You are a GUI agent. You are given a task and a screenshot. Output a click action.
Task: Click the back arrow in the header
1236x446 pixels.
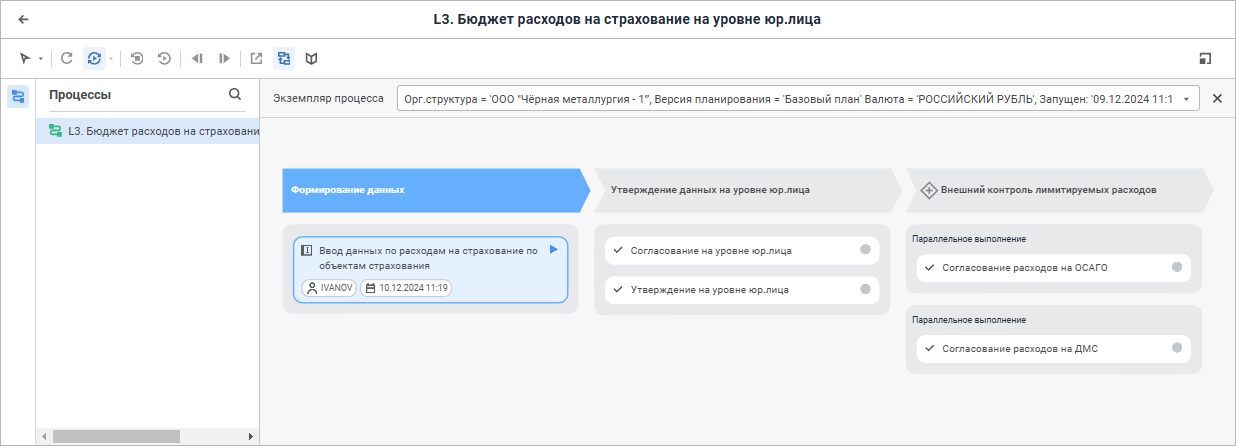click(23, 19)
